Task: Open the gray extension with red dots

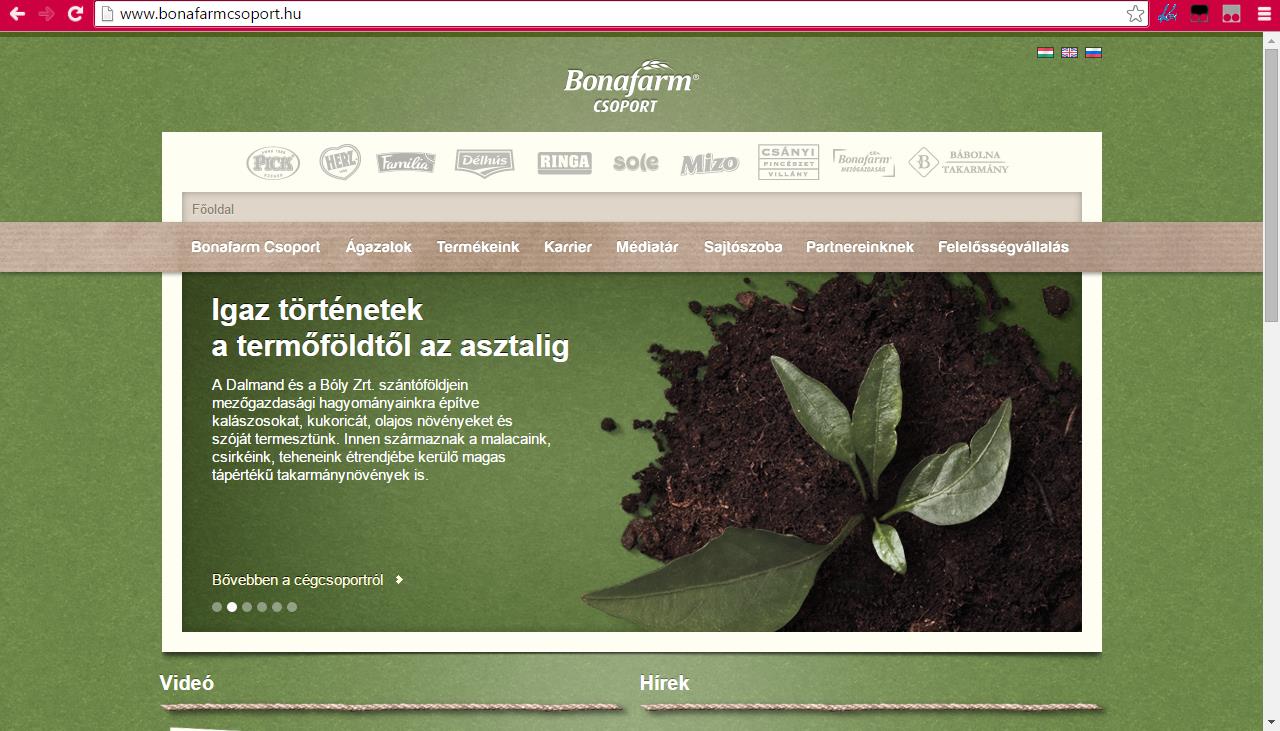Action: [x=1231, y=14]
